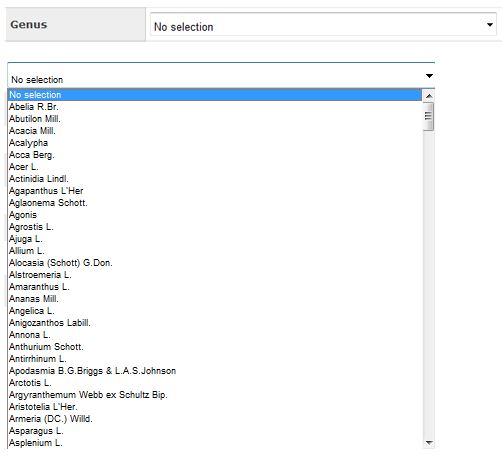Select 'Agrostis L.' from the list

coord(215,227)
